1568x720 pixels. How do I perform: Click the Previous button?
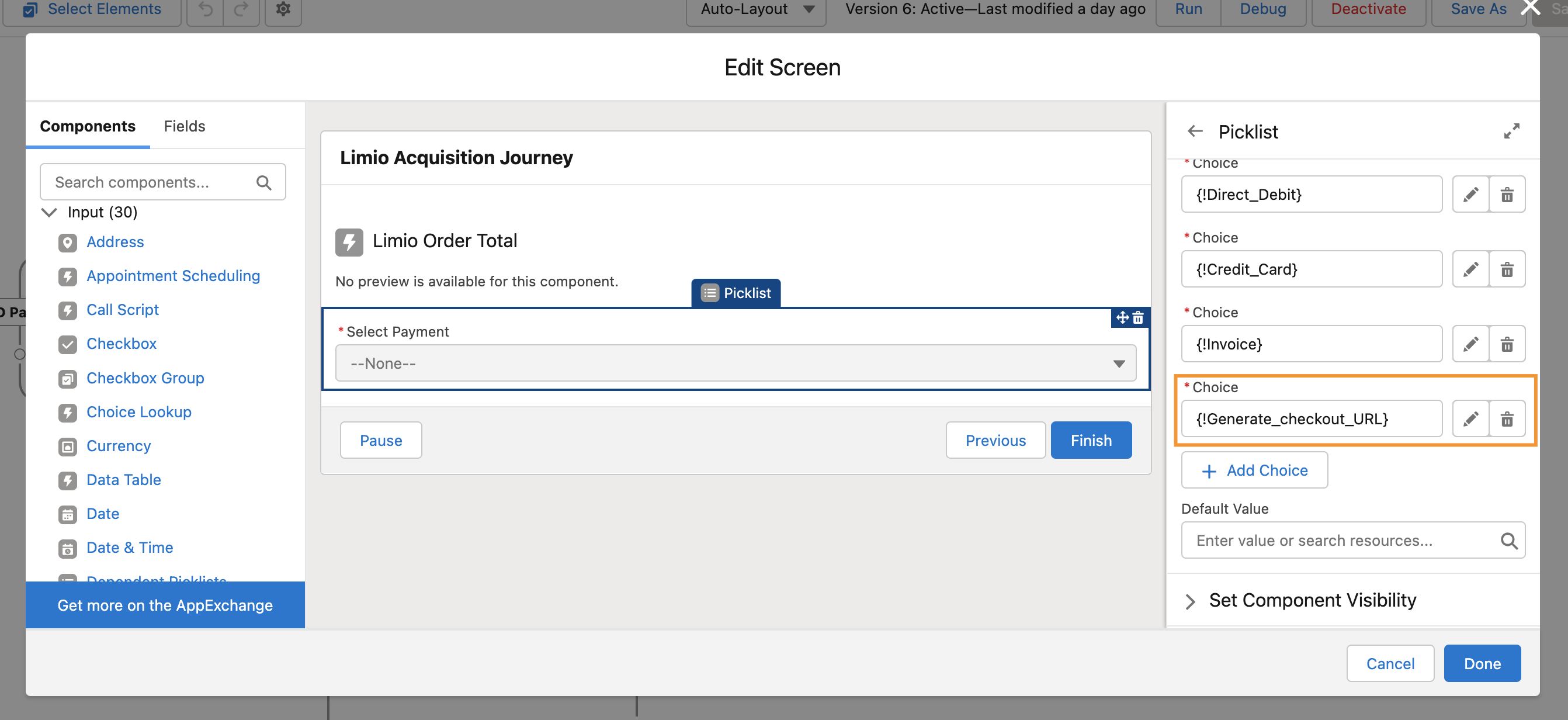click(x=995, y=441)
